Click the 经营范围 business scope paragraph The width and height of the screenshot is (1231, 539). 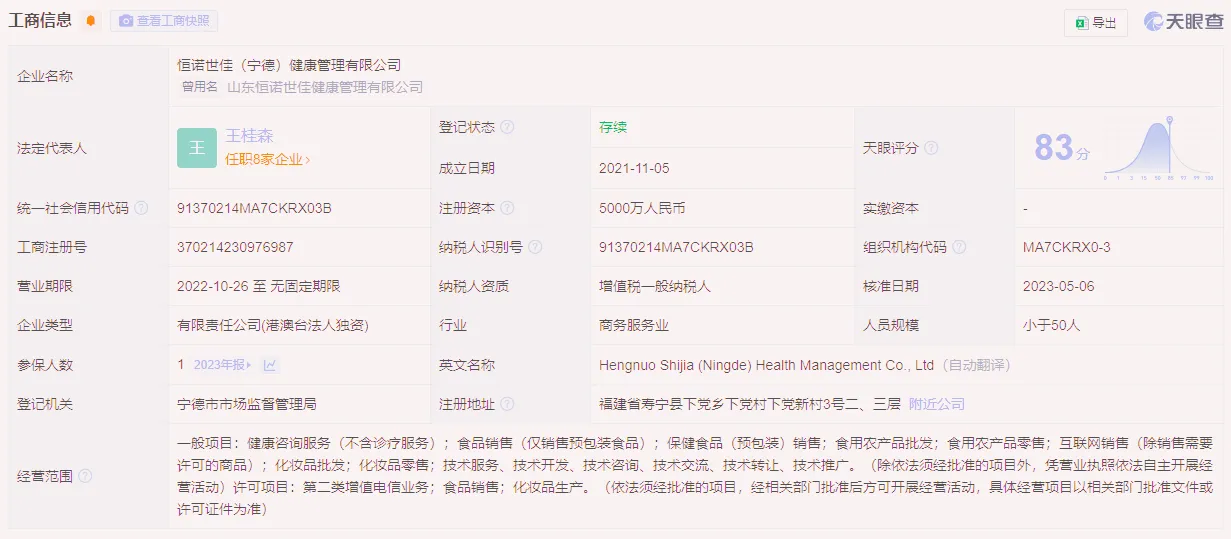coord(696,476)
